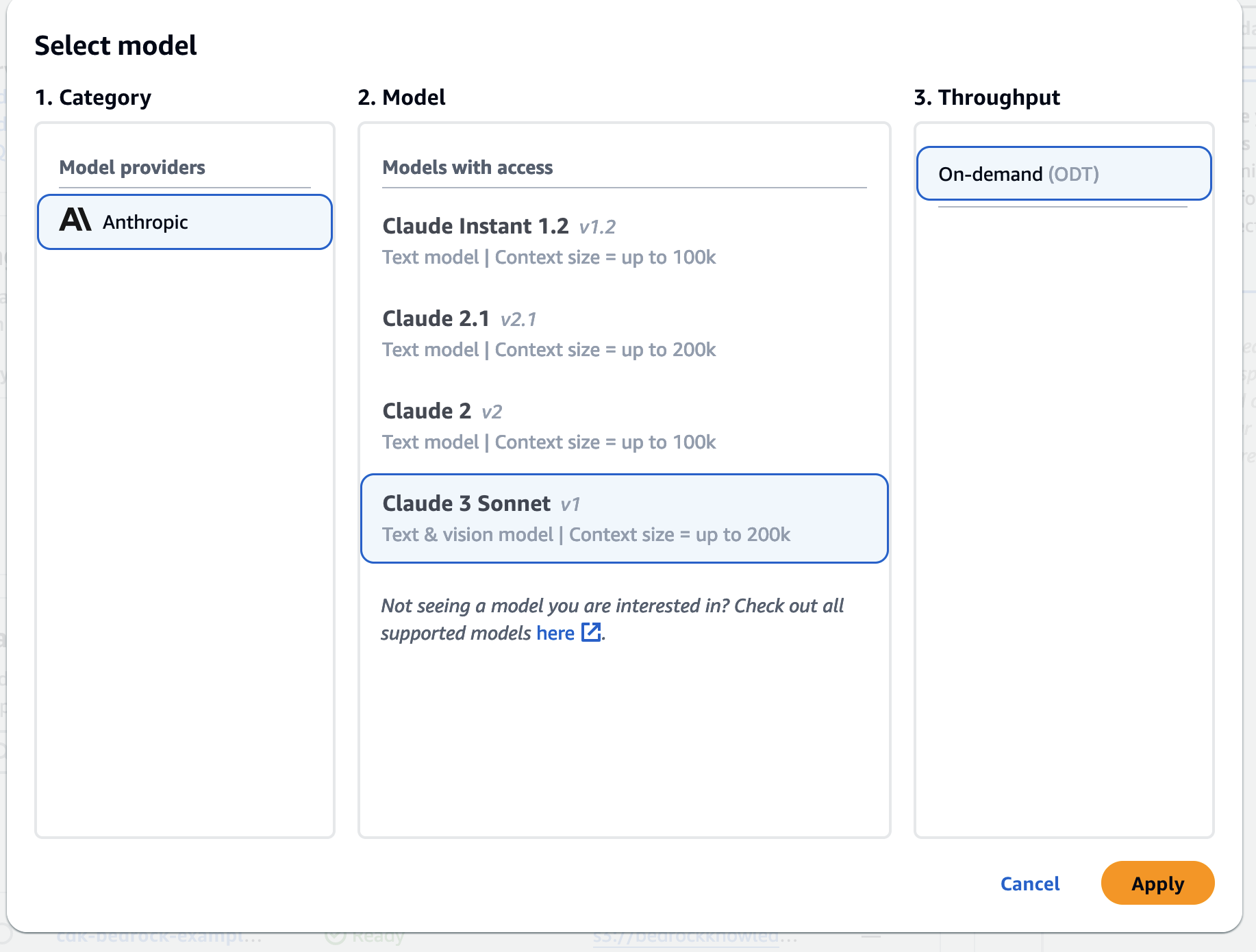The width and height of the screenshot is (1256, 952).
Task: Click the '2. Model' step heading
Action: pyautogui.click(x=401, y=97)
